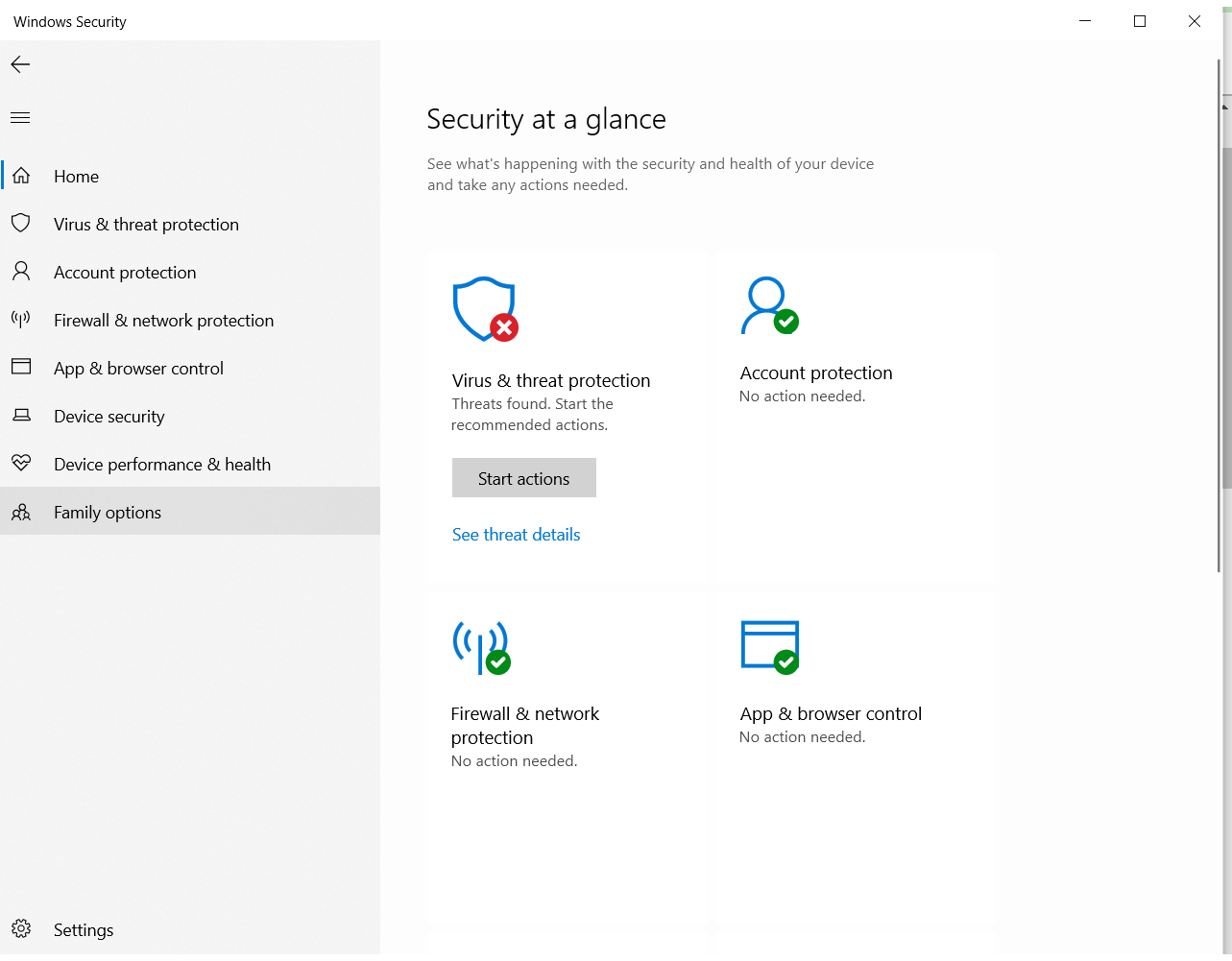Click Virus & threat protection card title
Image resolution: width=1232 pixels, height=961 pixels.
click(x=551, y=380)
